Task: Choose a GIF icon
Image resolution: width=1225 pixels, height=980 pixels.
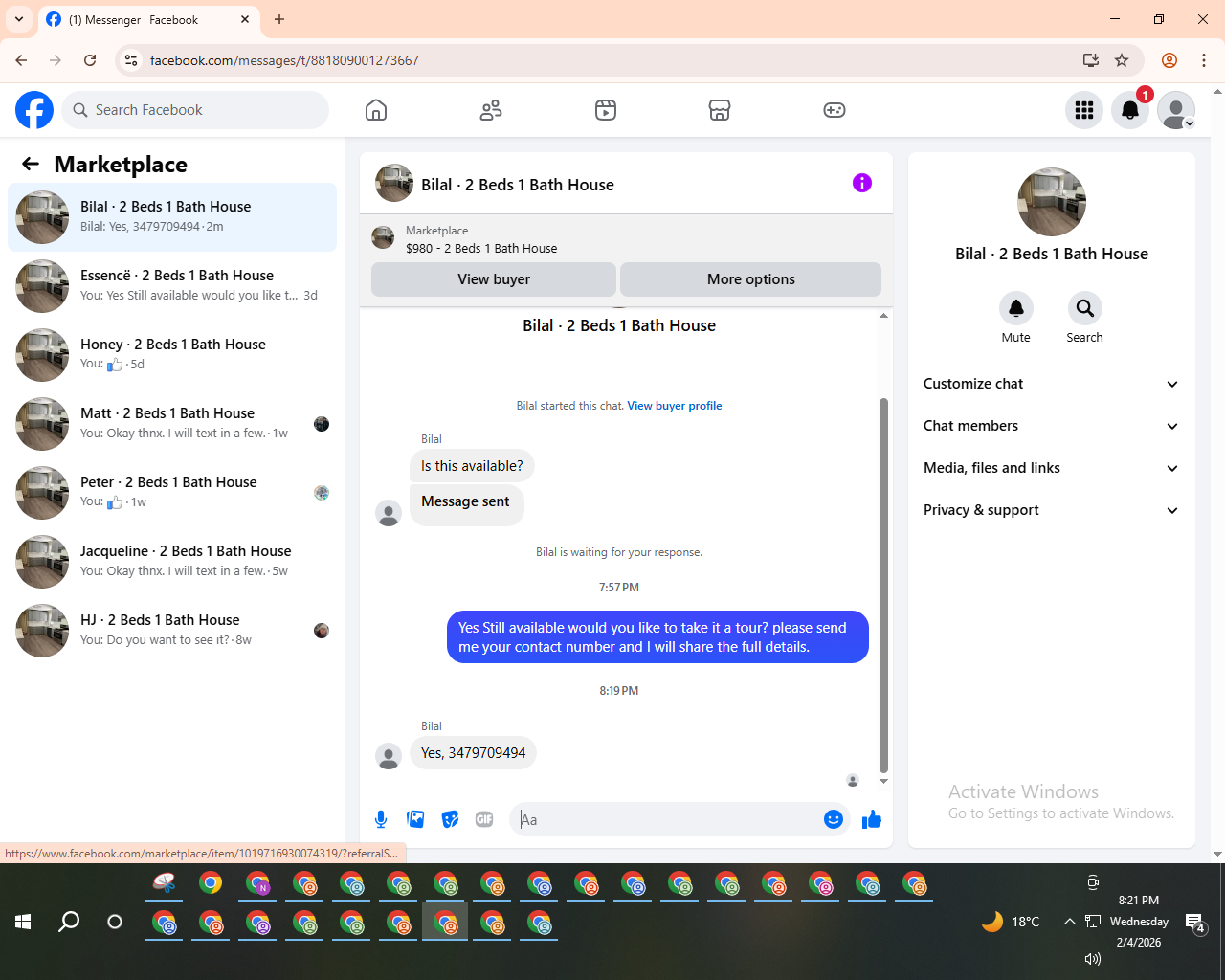Action: [x=484, y=819]
